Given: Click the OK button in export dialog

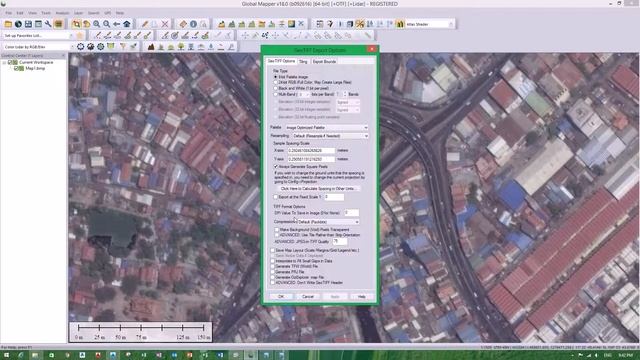Looking at the screenshot, I should 281,297.
